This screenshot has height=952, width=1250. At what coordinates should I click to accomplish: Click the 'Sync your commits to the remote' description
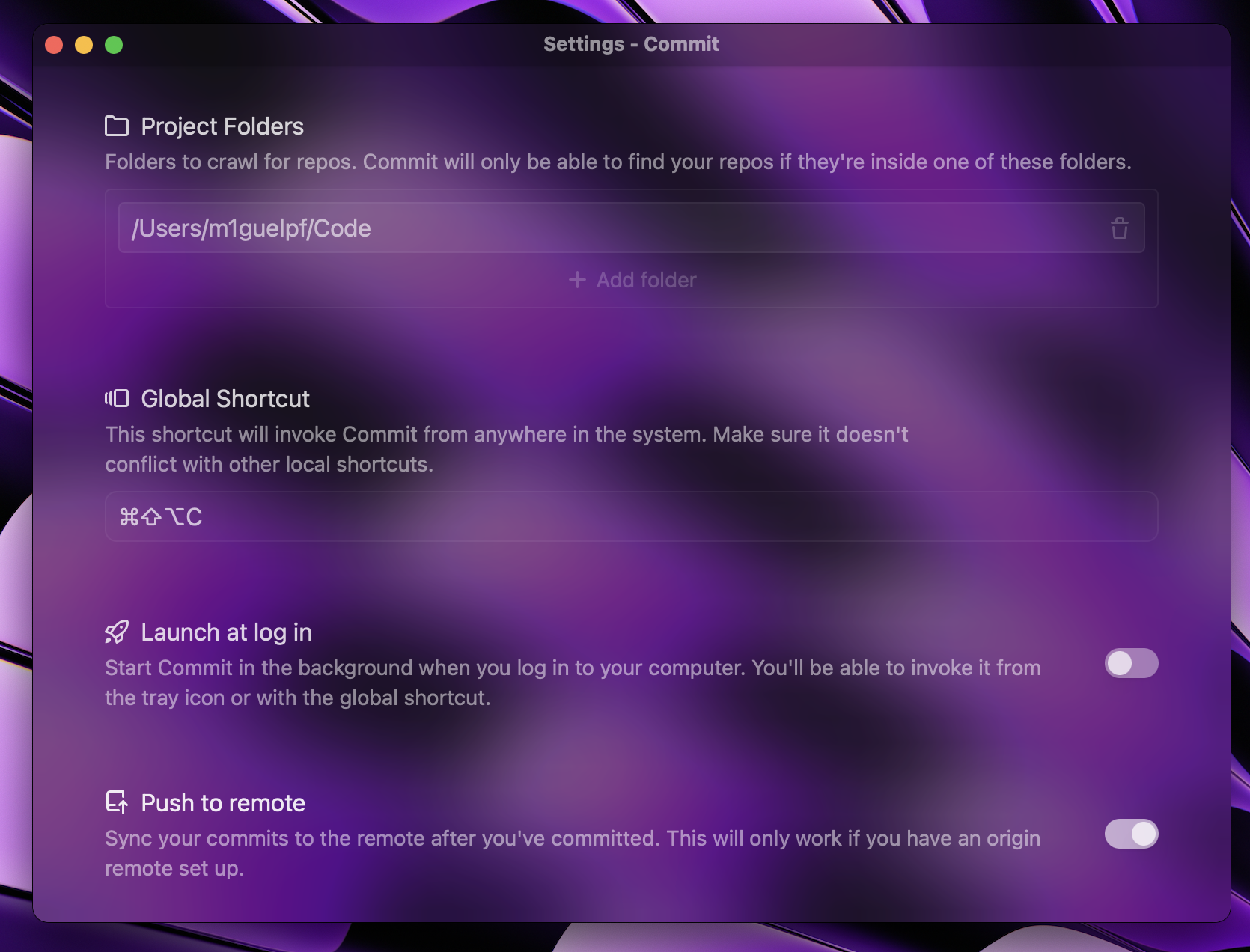tap(573, 853)
